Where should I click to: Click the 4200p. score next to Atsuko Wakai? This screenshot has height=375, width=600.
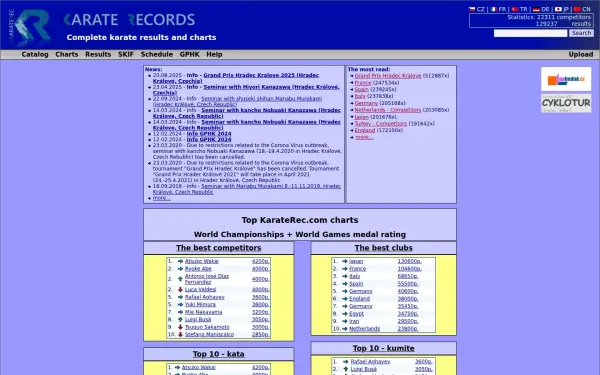261,261
